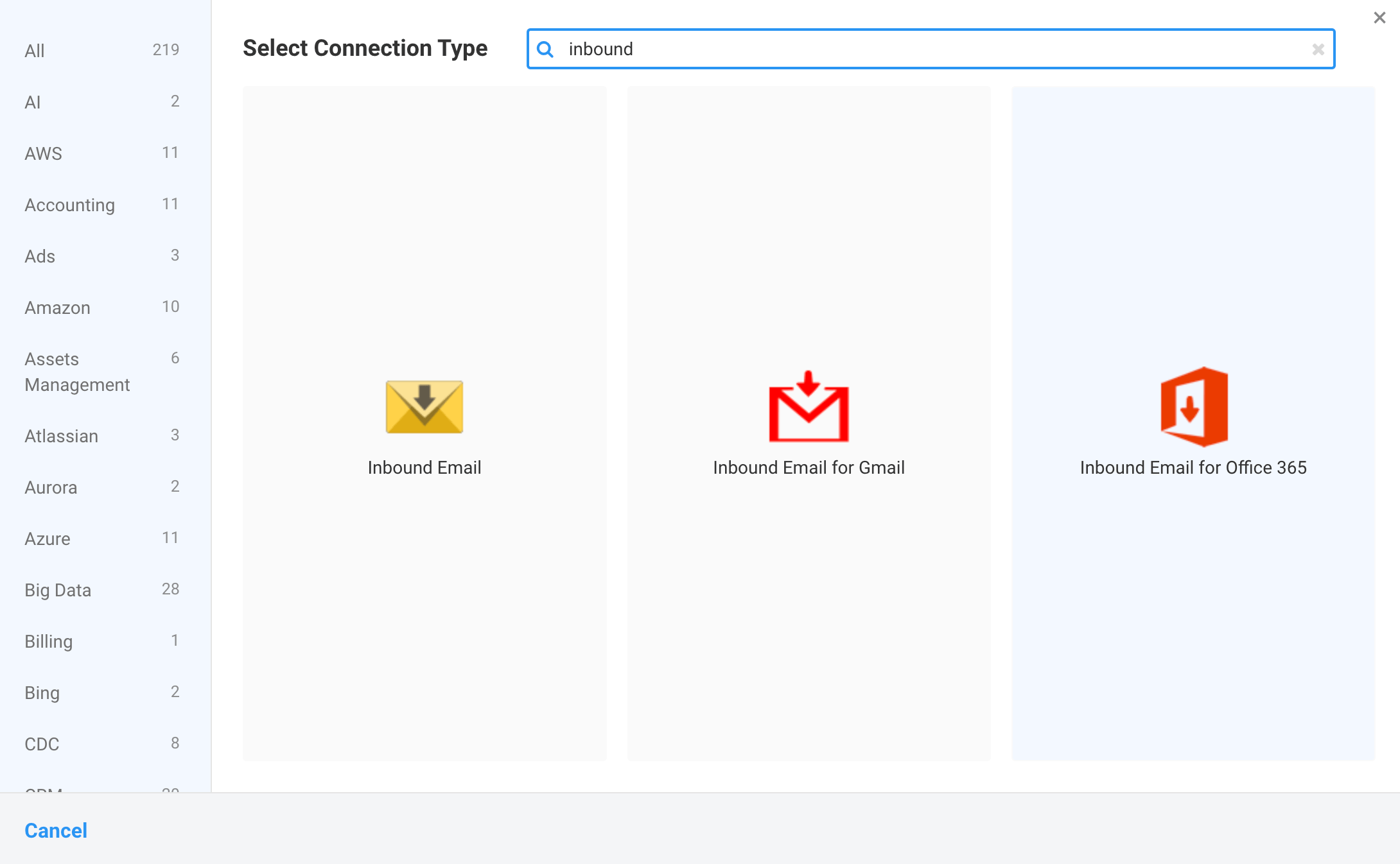The image size is (1400, 864).
Task: Open the Office 365 connector tile
Action: coord(1193,424)
